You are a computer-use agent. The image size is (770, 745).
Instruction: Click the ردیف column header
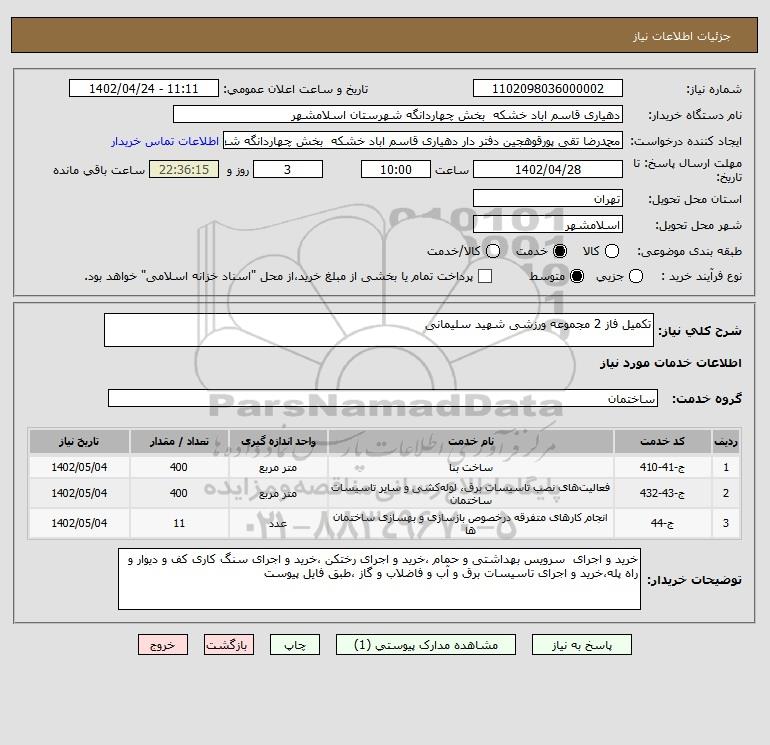tap(726, 441)
